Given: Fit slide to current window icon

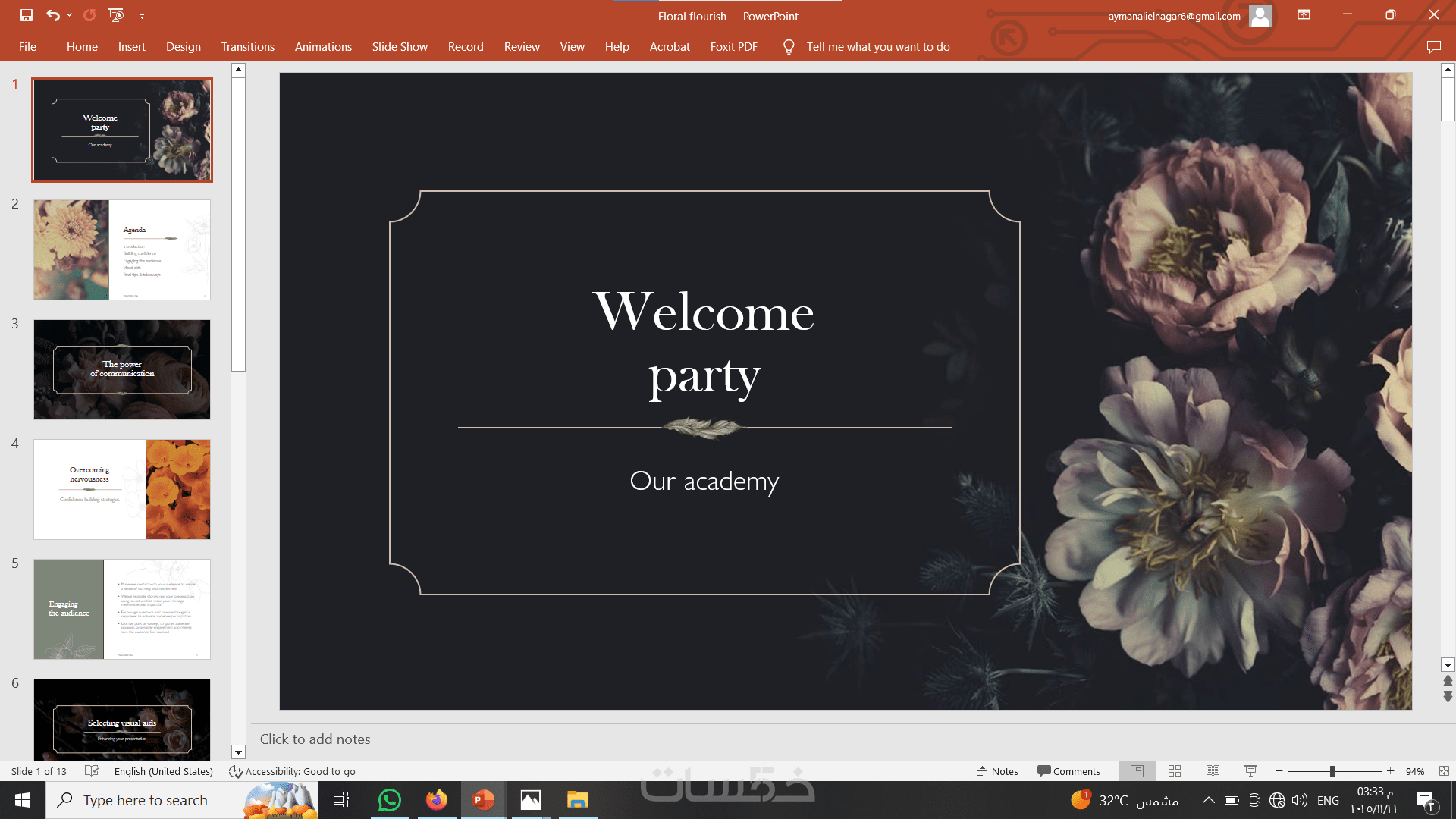Looking at the screenshot, I should (1444, 771).
